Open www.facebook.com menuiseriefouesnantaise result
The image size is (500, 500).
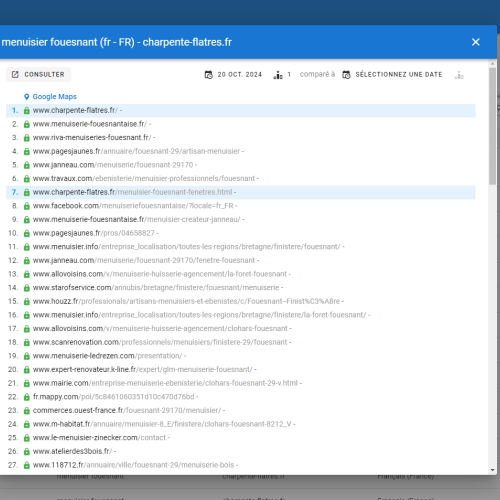[x=133, y=206]
